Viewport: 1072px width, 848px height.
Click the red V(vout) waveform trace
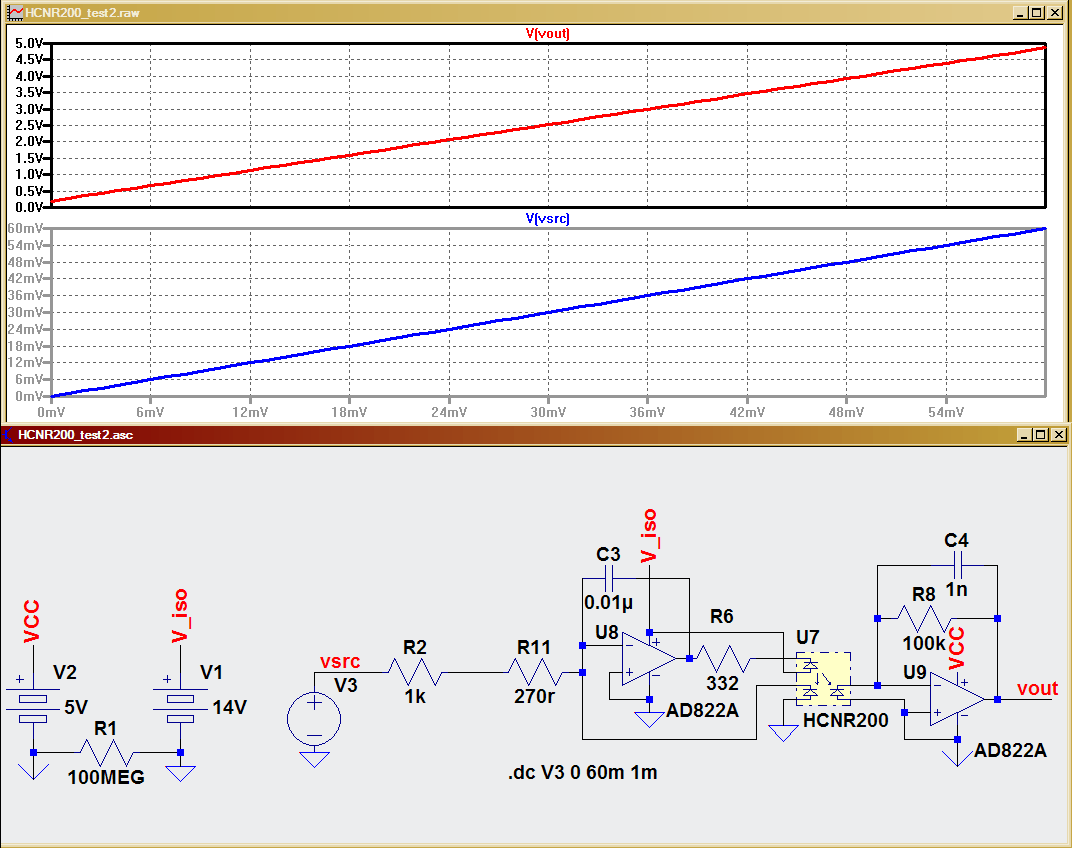click(x=548, y=125)
